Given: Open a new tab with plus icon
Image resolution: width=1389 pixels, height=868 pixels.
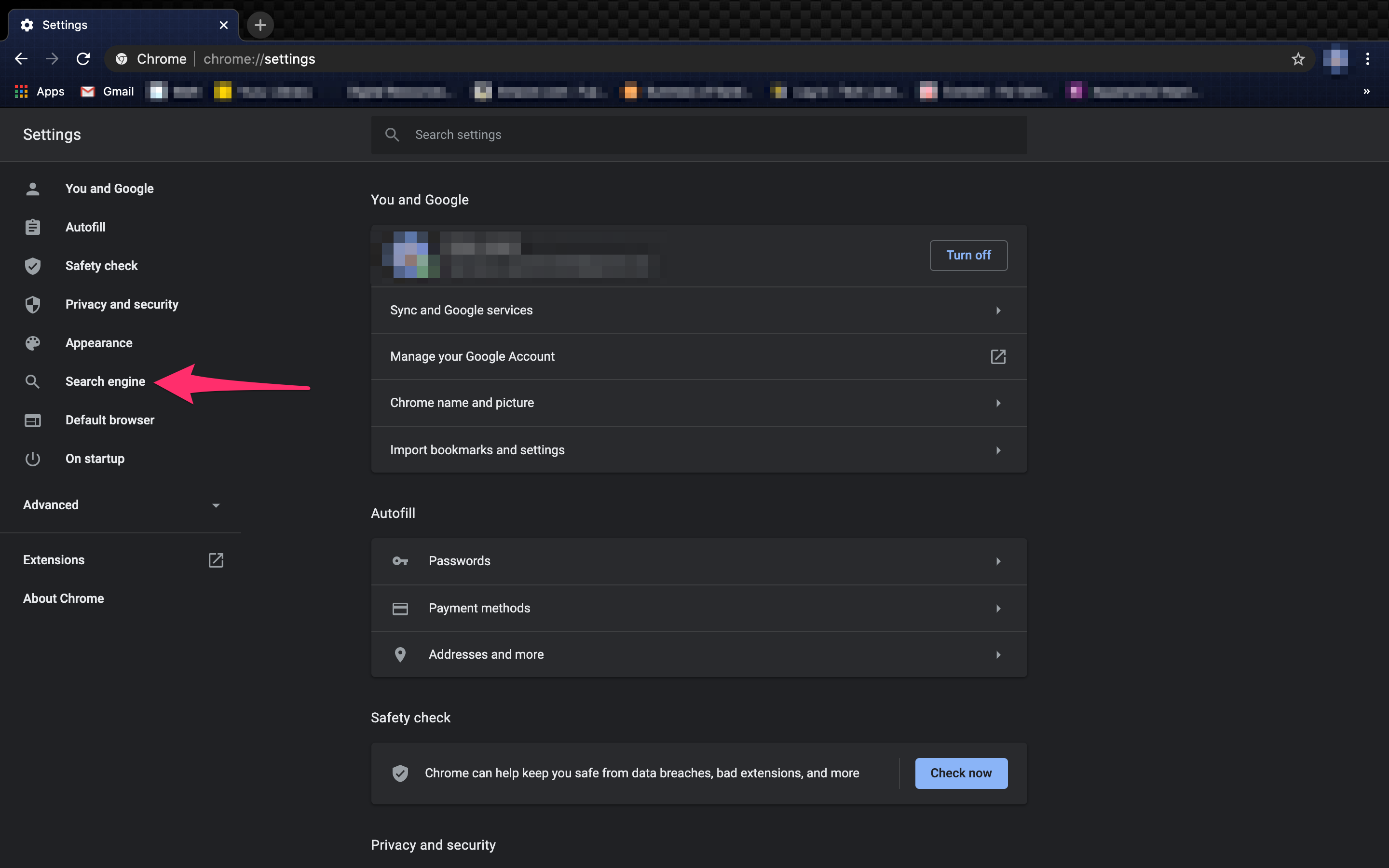Looking at the screenshot, I should [x=260, y=25].
